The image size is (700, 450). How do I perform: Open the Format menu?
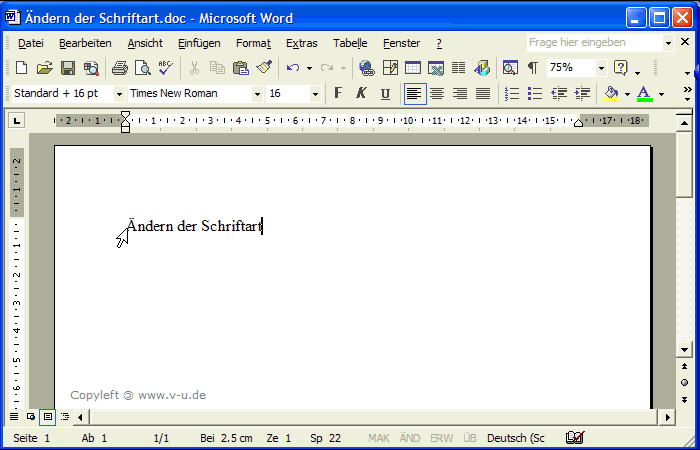253,43
